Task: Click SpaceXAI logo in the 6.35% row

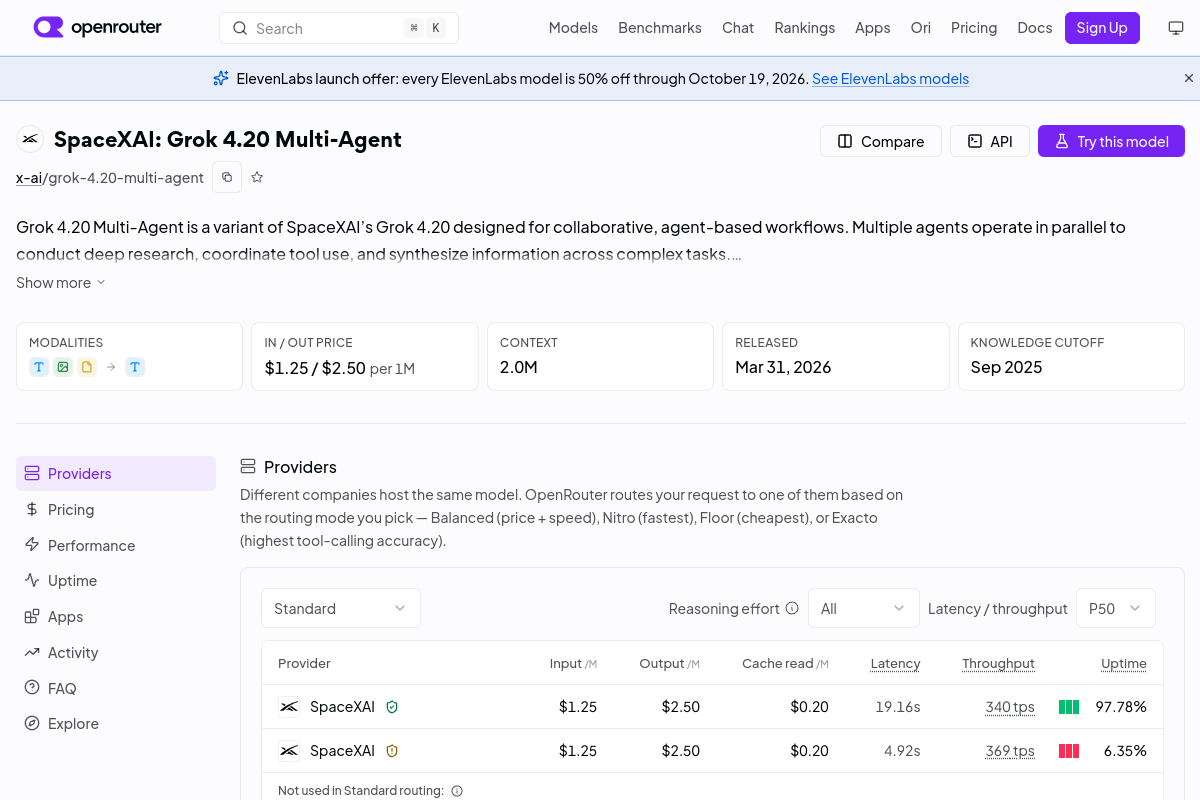Action: [289, 751]
